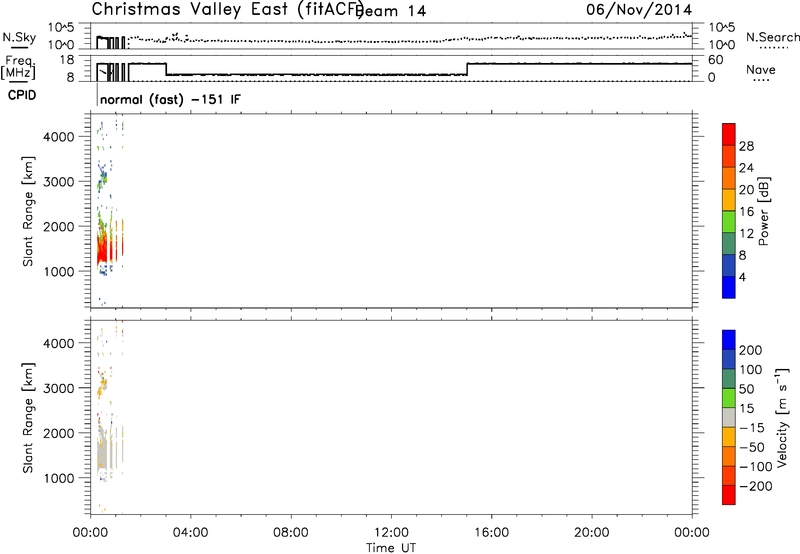Viewport: 800px width, 554px height.
Task: Click the blue bottom of the Power colorbar
Action: tap(729, 287)
